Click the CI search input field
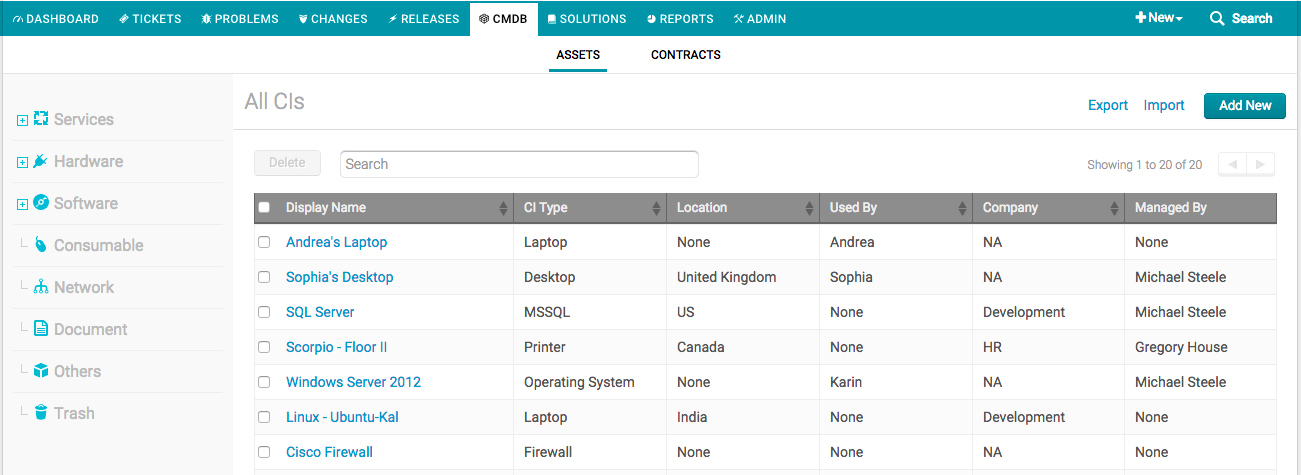This screenshot has height=475, width=1301. tap(519, 164)
